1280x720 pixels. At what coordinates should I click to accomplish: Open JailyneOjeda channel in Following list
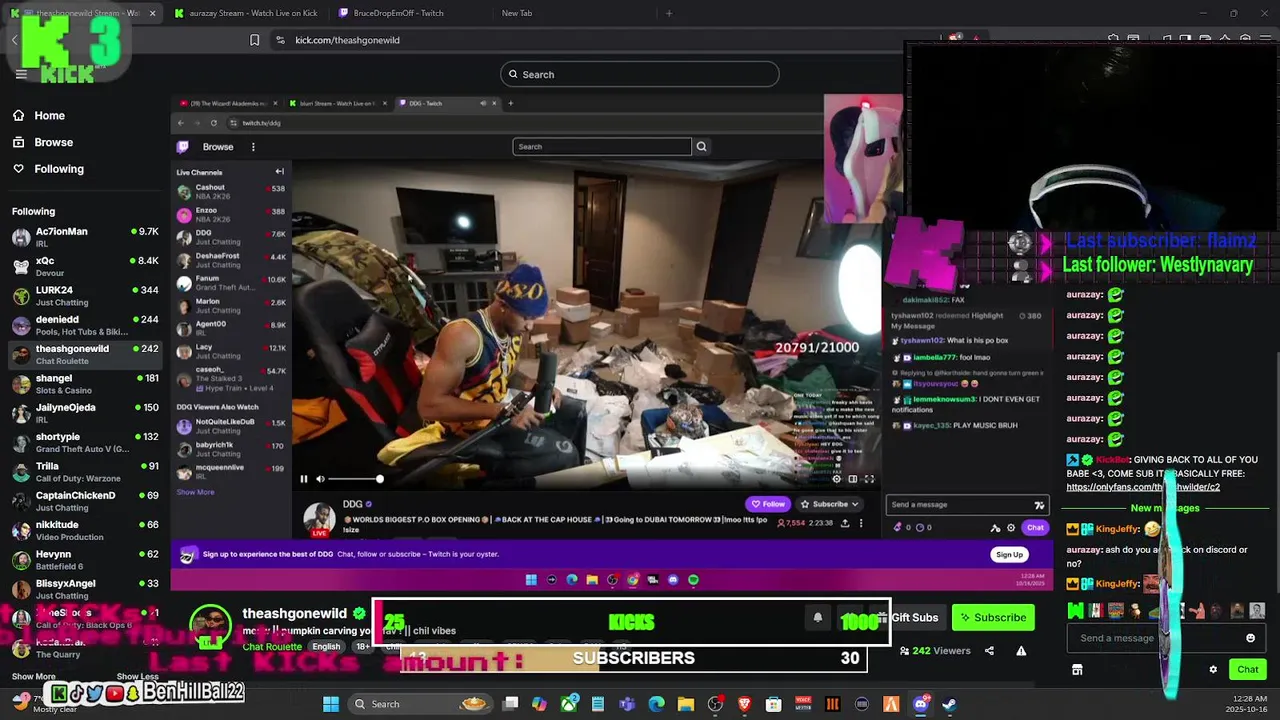[x=84, y=413]
